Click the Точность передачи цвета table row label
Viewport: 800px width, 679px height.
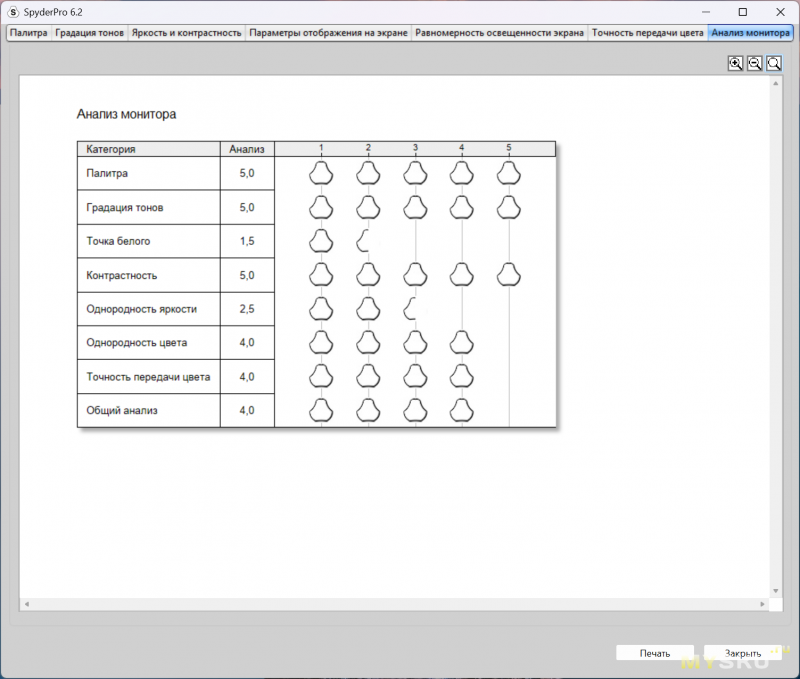point(148,377)
